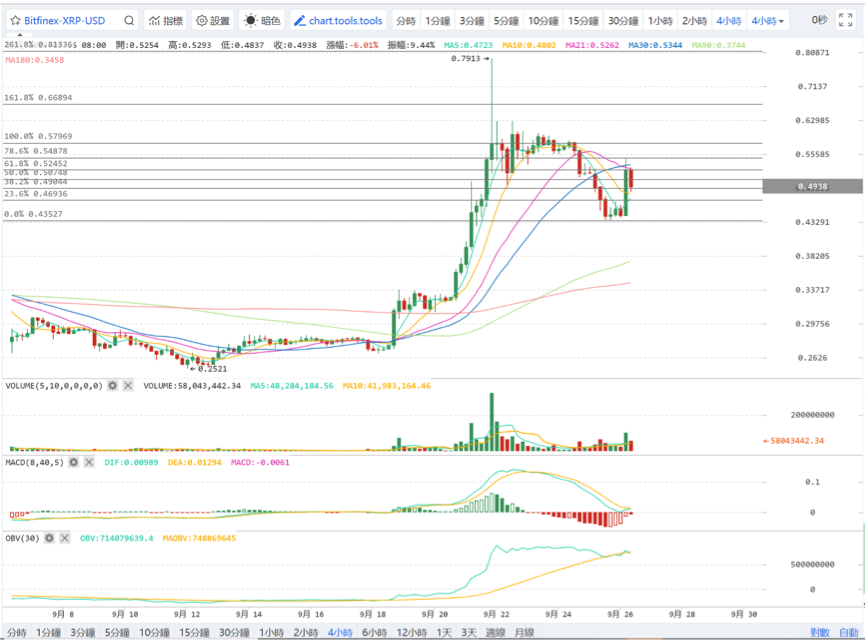Open the 指標 indicators menu
The width and height of the screenshot is (866, 640).
(x=166, y=20)
